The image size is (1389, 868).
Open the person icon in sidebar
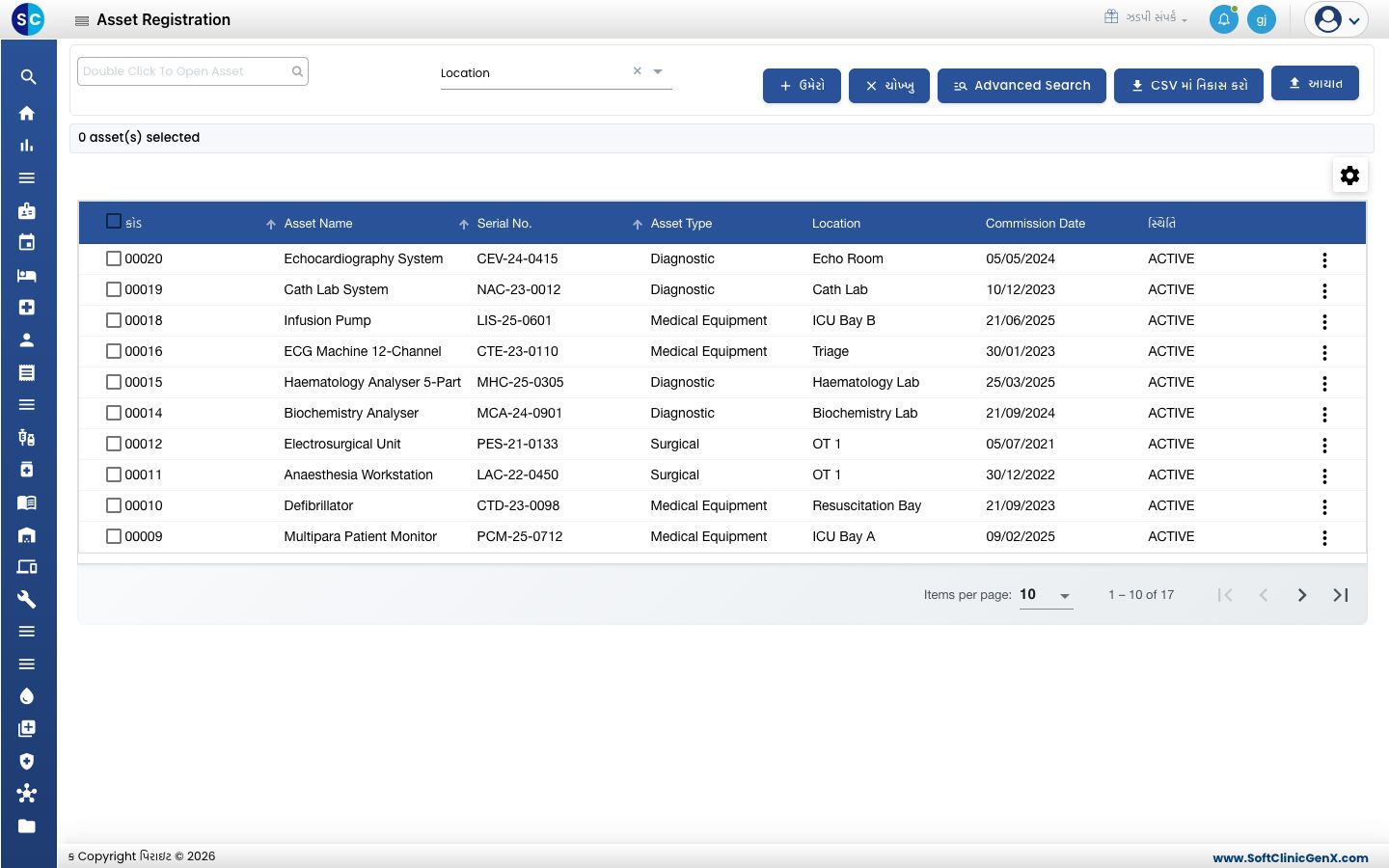(x=27, y=339)
